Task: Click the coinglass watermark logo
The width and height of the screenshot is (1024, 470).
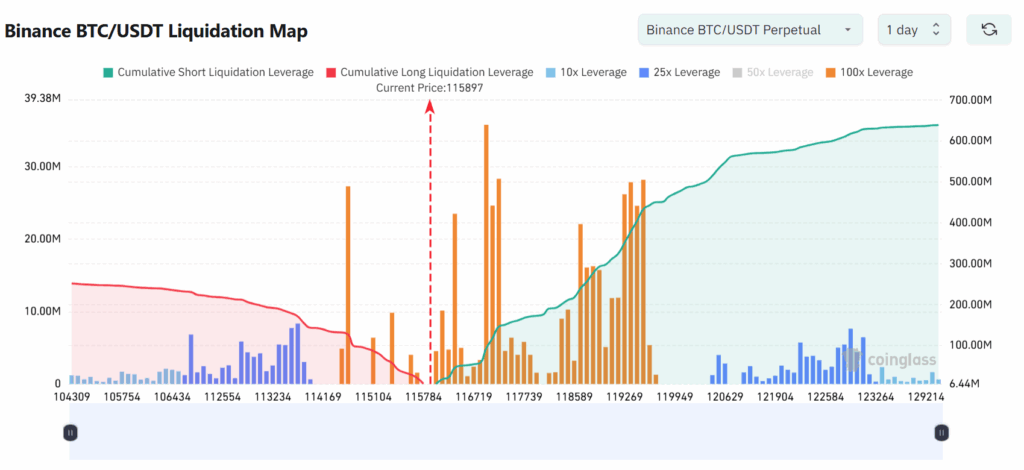Action: tap(889, 359)
